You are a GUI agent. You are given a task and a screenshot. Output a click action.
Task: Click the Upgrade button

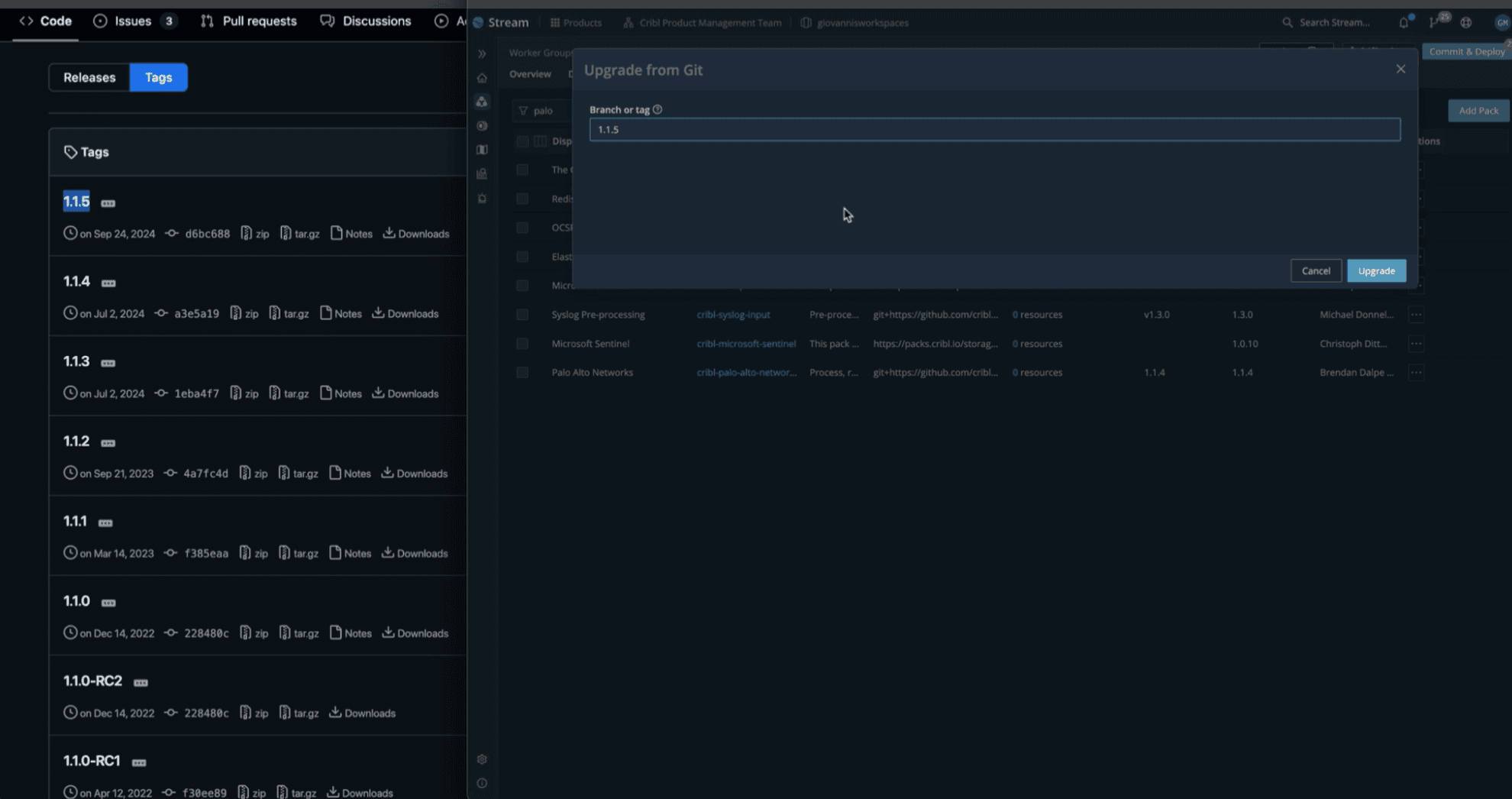coord(1376,270)
